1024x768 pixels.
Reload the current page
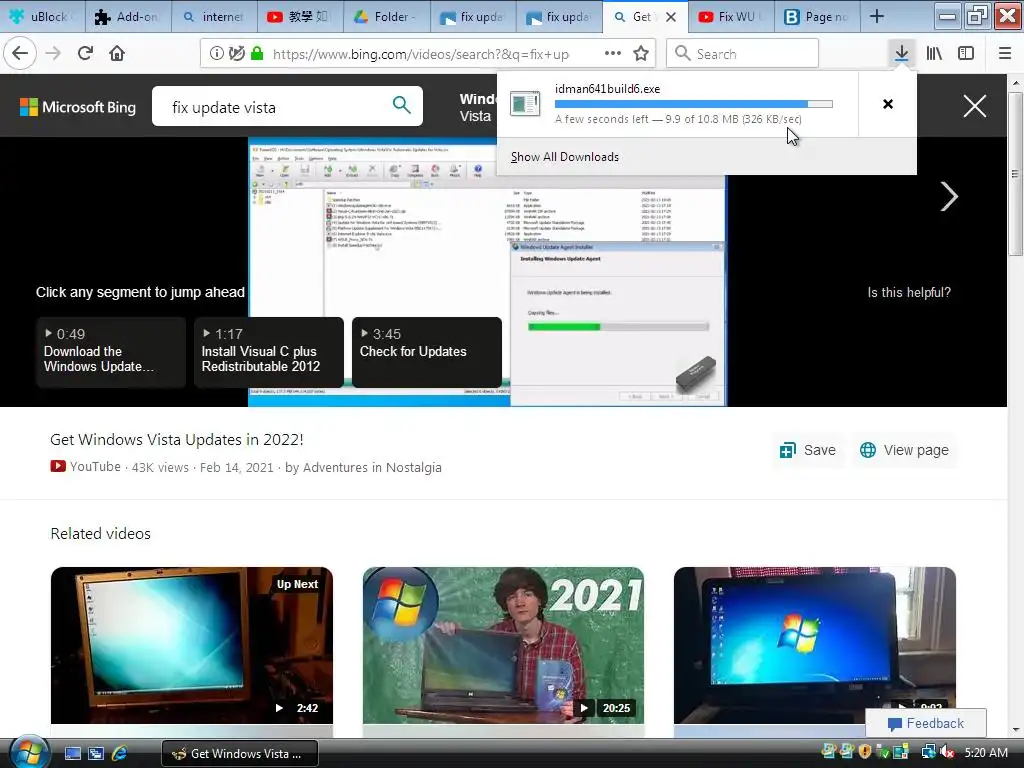point(86,54)
